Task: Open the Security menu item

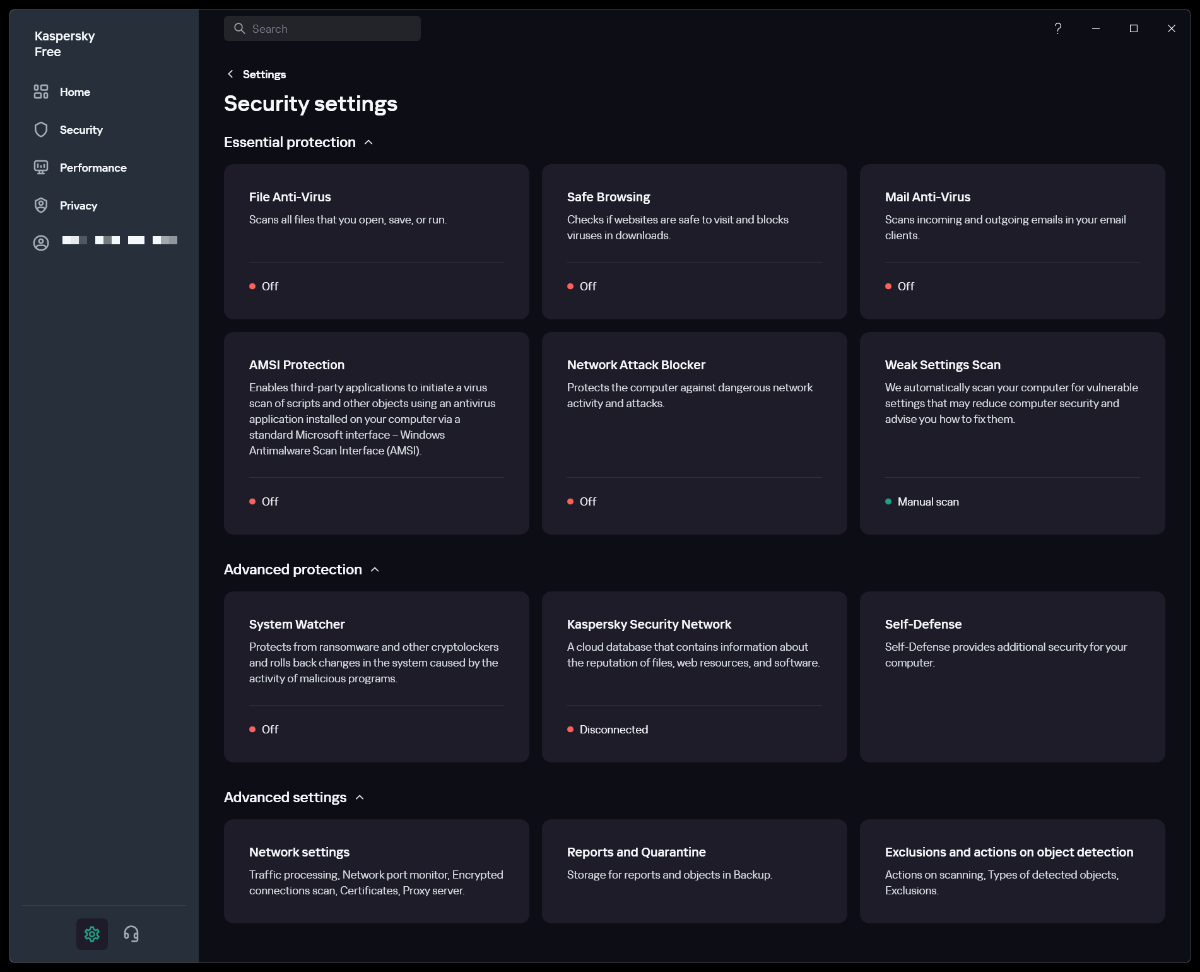Action: click(x=81, y=130)
